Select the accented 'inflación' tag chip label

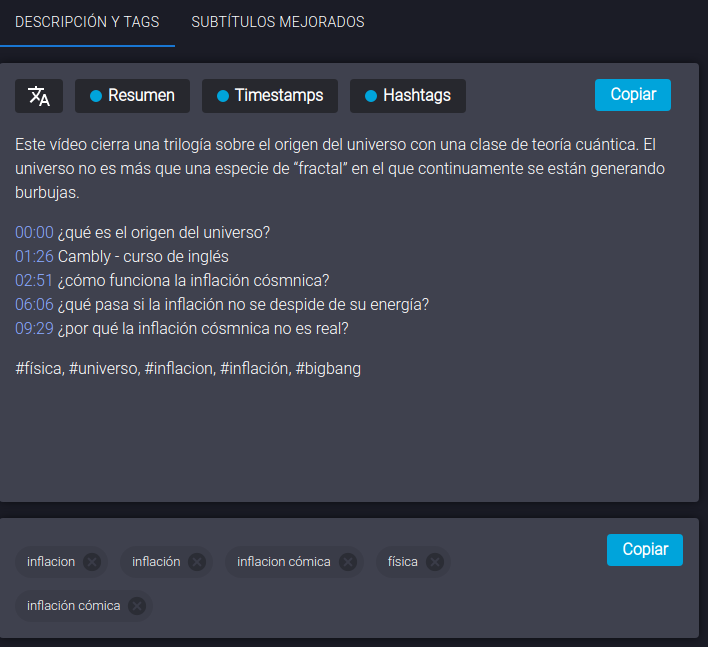click(156, 562)
